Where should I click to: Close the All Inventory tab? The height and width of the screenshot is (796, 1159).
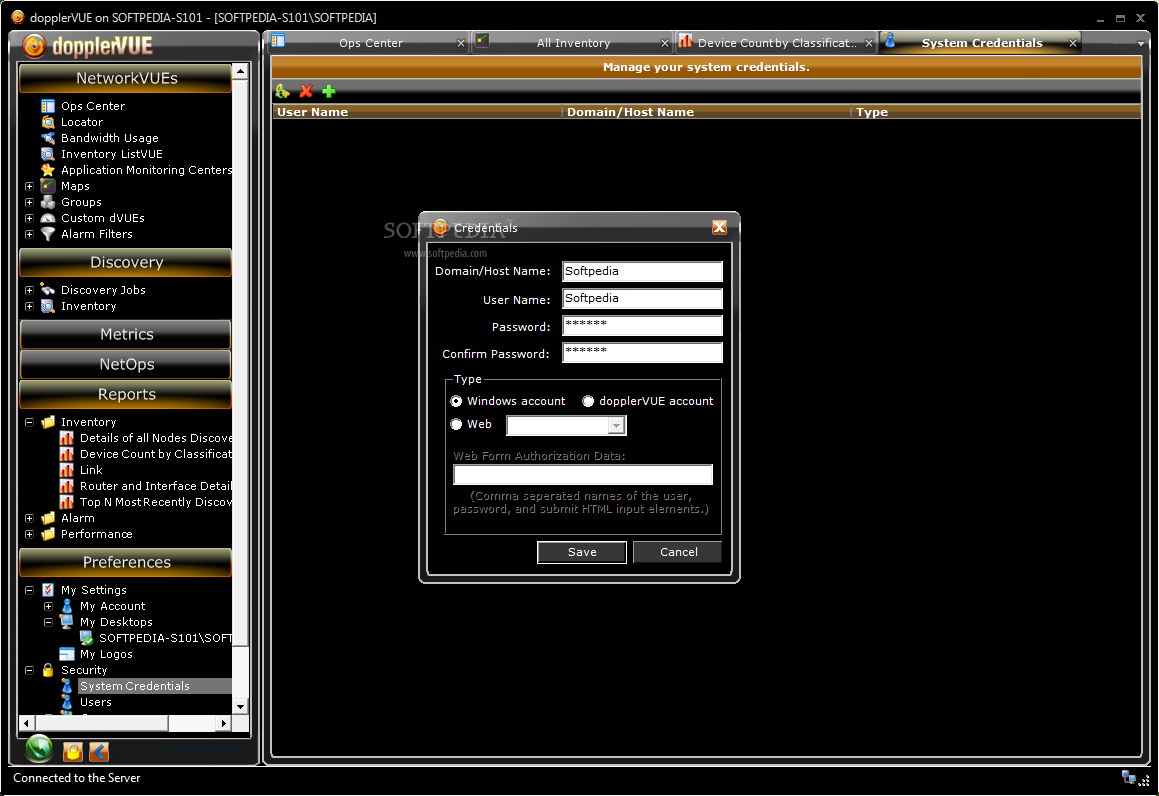tap(665, 44)
